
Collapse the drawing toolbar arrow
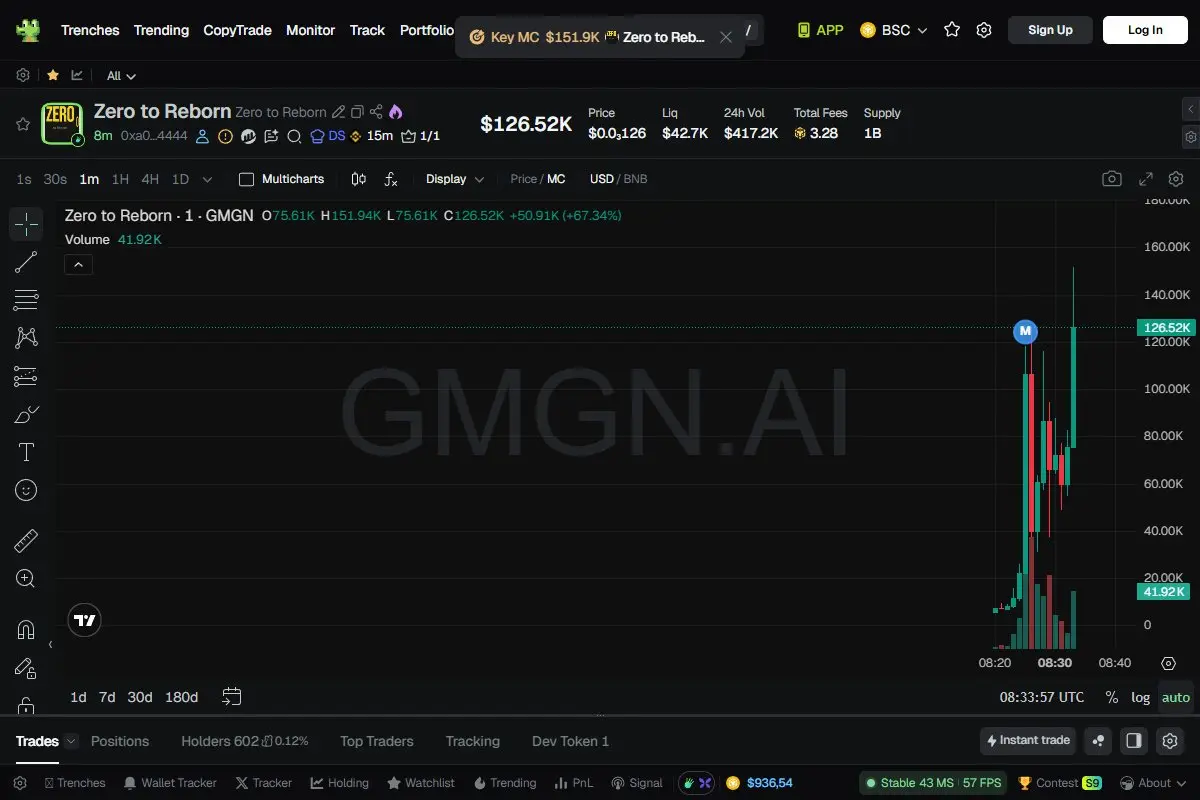click(50, 644)
